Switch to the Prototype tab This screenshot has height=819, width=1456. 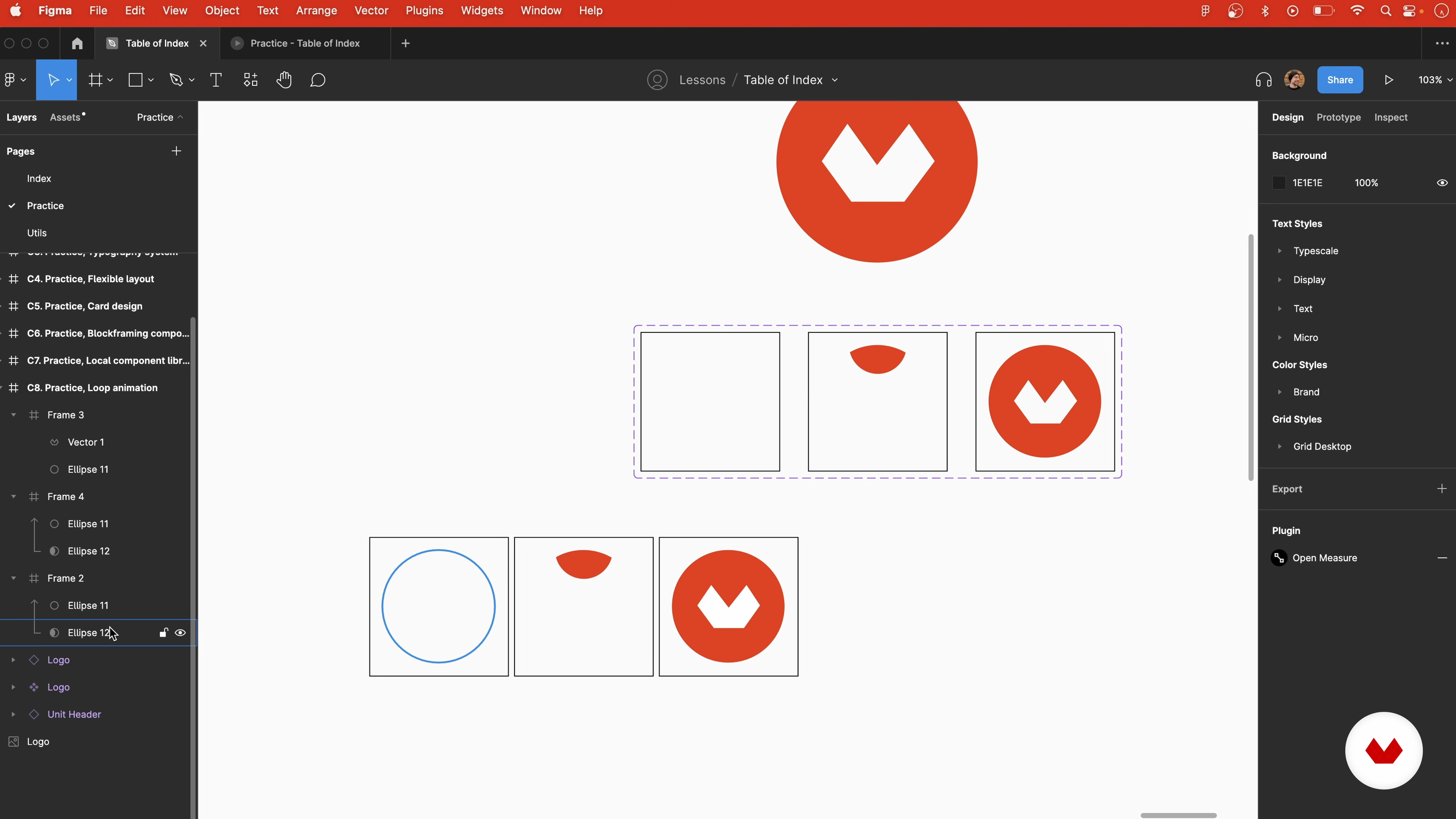coord(1338,117)
